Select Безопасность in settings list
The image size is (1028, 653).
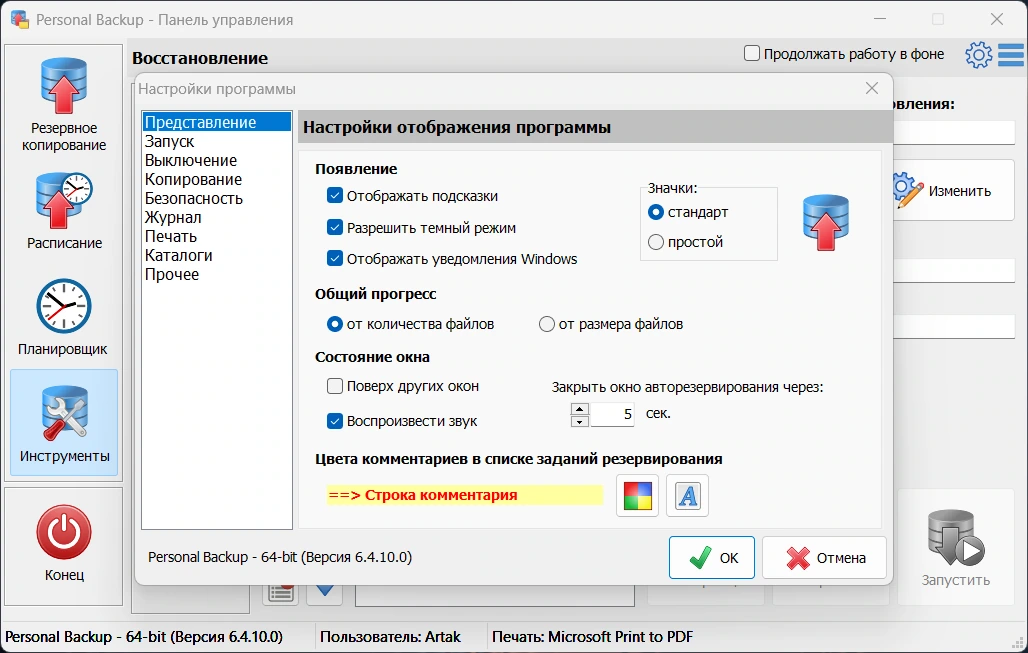pyautogui.click(x=216, y=198)
